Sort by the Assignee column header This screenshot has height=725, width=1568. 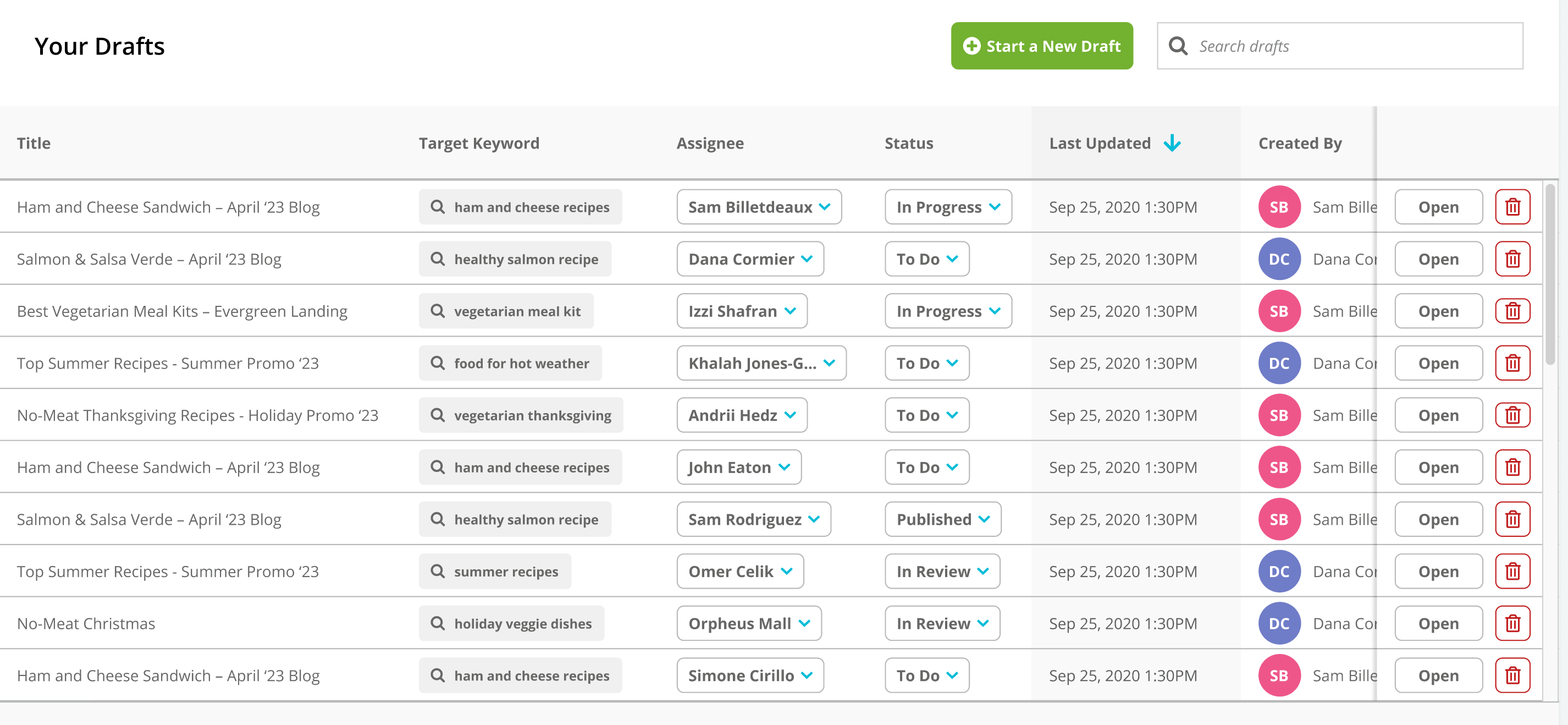(x=710, y=143)
